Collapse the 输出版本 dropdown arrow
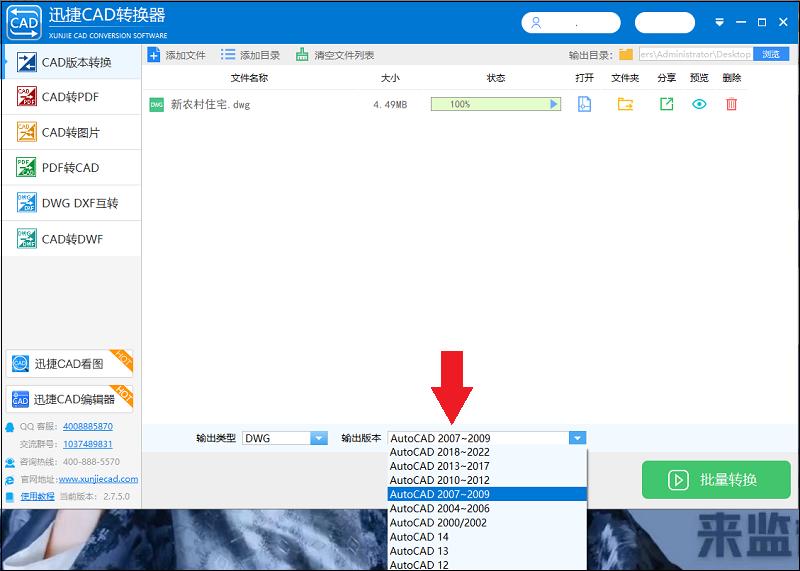 click(577, 438)
